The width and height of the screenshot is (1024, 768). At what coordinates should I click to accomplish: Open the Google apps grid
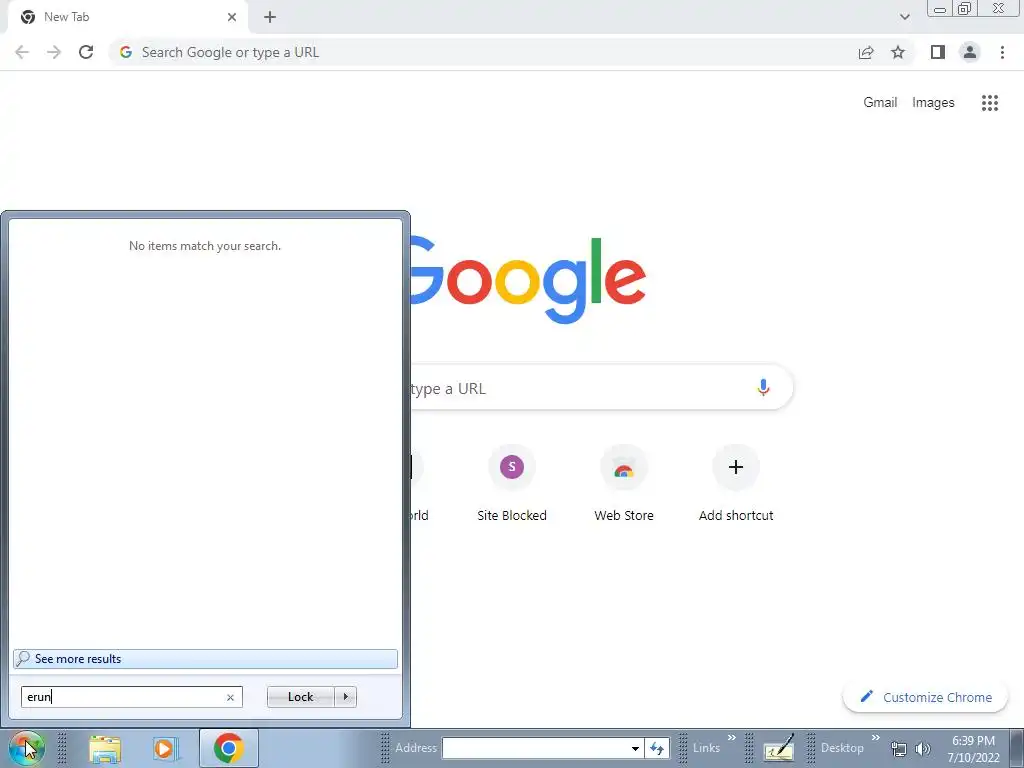(x=990, y=103)
